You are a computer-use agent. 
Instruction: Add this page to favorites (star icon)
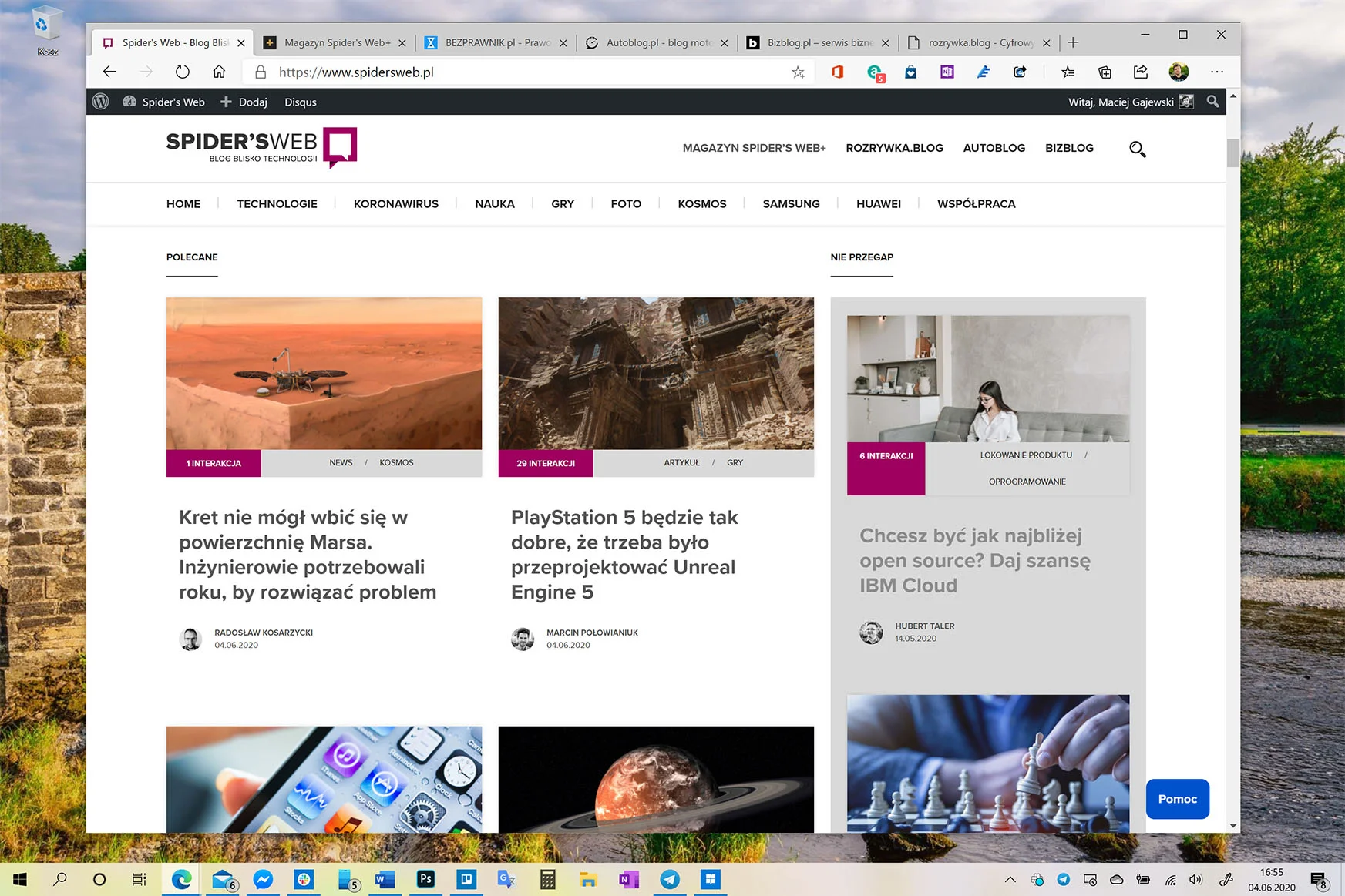(x=798, y=72)
